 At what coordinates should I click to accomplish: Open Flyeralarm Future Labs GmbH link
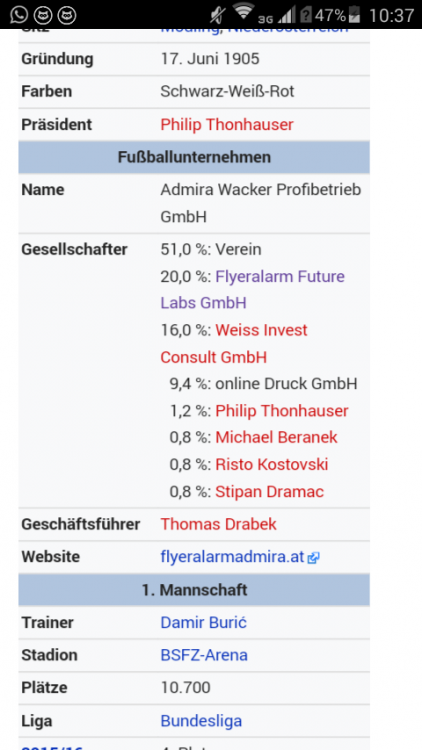(253, 289)
